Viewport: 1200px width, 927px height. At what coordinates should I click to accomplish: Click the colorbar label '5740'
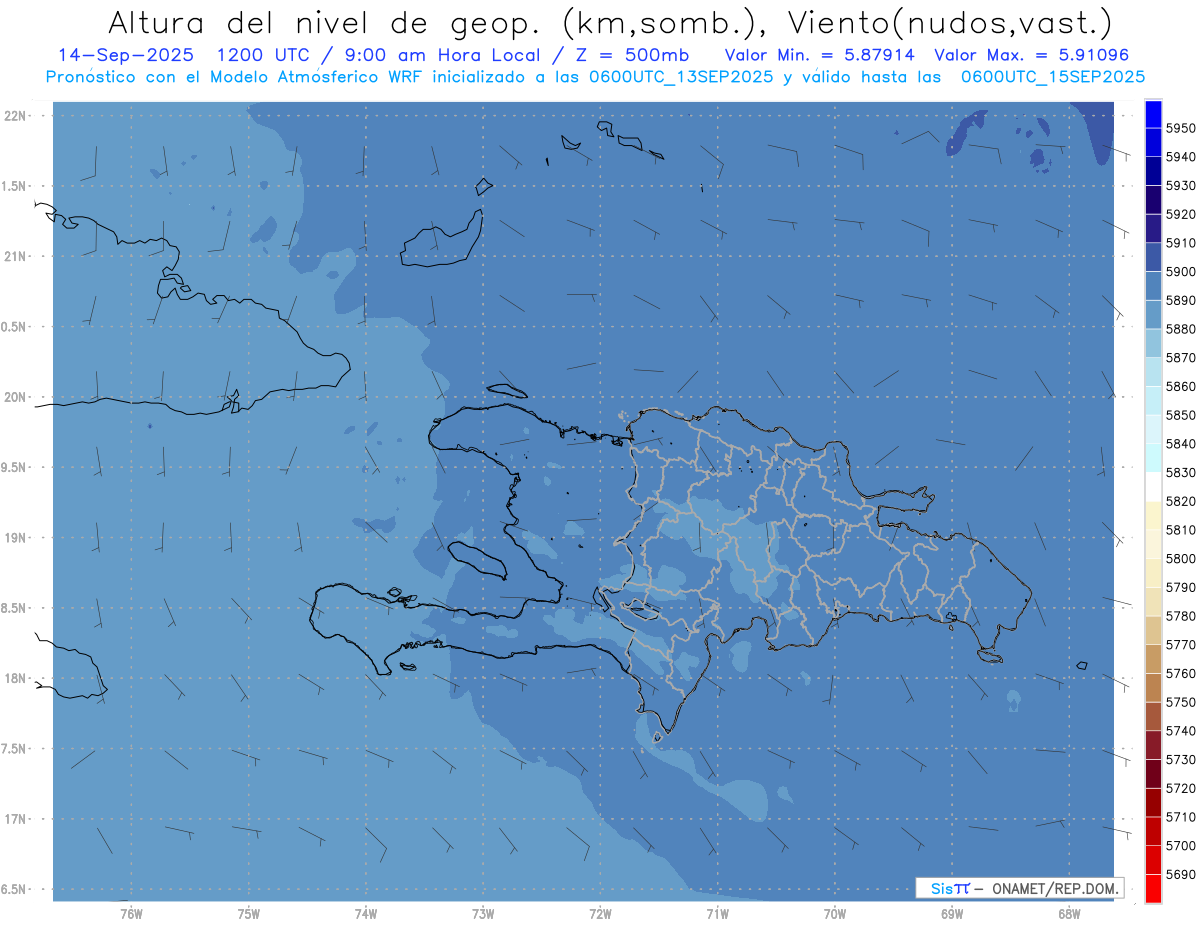click(x=1181, y=731)
